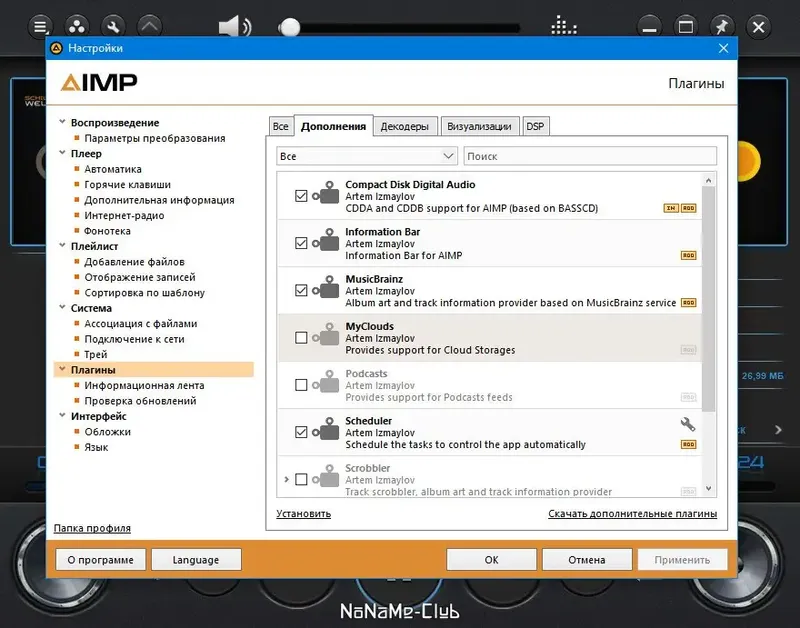The height and width of the screenshot is (628, 800).
Task: Click MyClouds plugin puzzle icon
Action: tap(327, 337)
